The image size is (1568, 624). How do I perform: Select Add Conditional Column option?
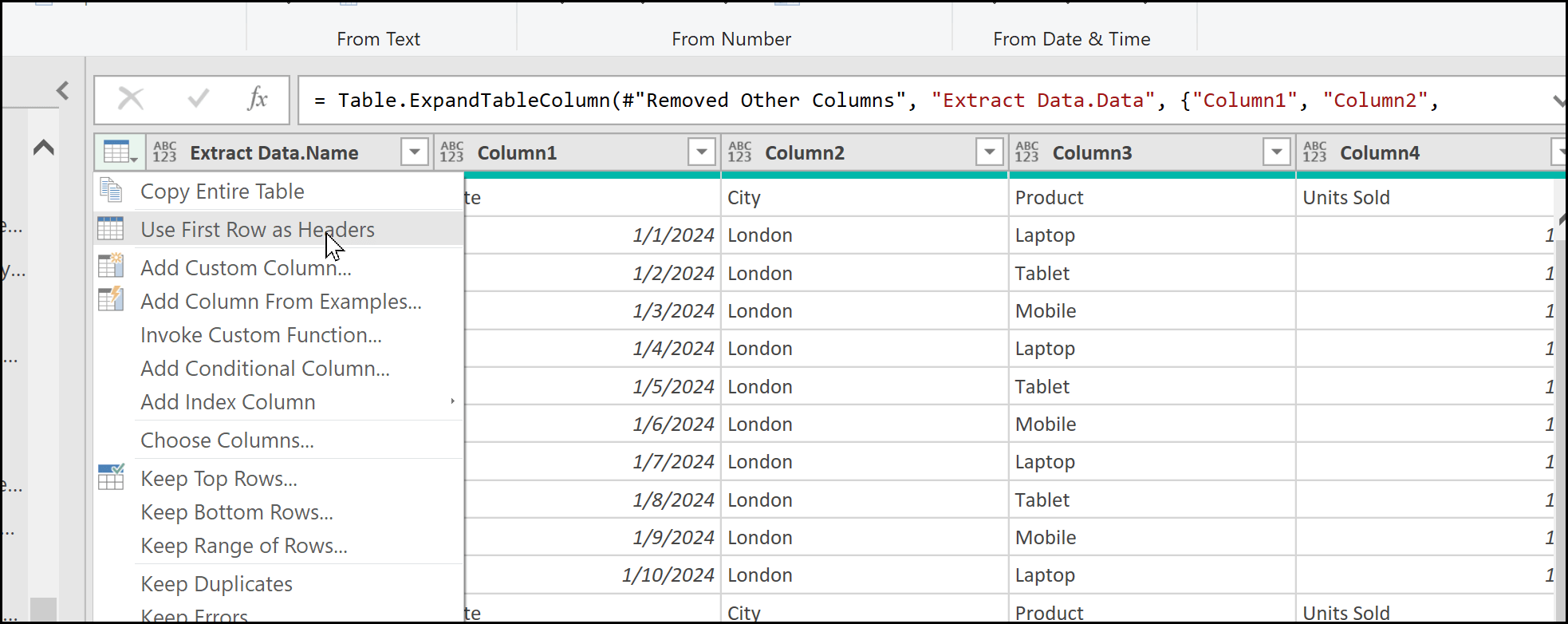coord(265,369)
